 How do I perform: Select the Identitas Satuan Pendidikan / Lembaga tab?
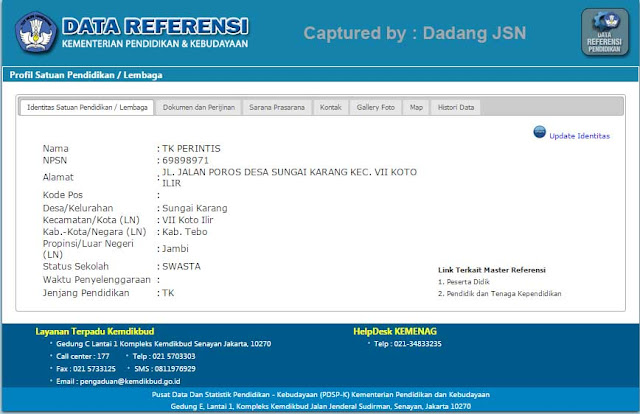point(87,107)
